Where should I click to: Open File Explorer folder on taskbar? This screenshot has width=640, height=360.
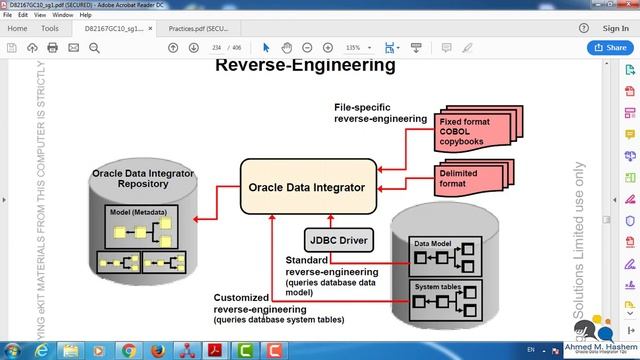tap(70, 351)
